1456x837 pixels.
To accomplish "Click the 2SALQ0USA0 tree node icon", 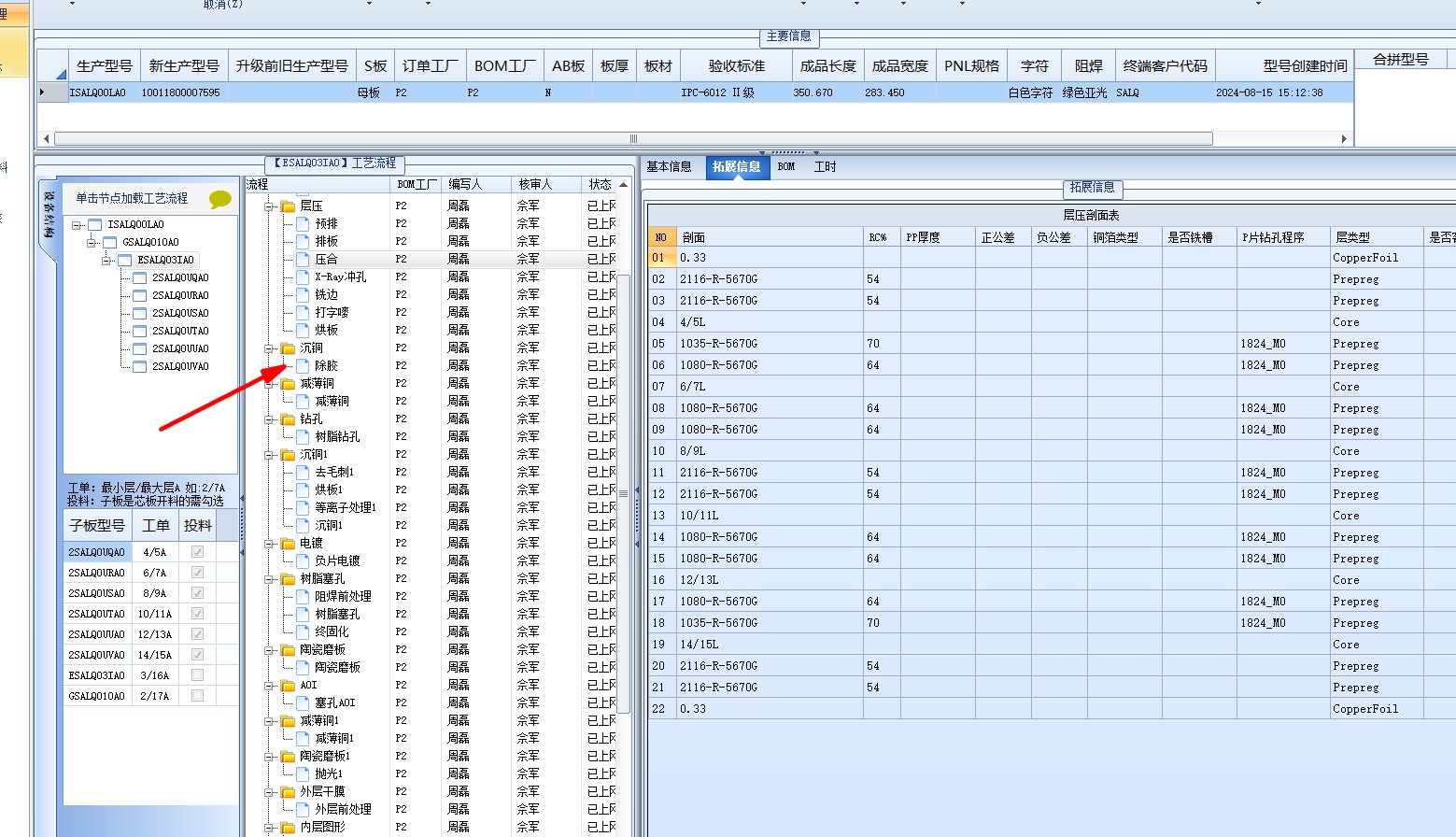I will tap(139, 313).
